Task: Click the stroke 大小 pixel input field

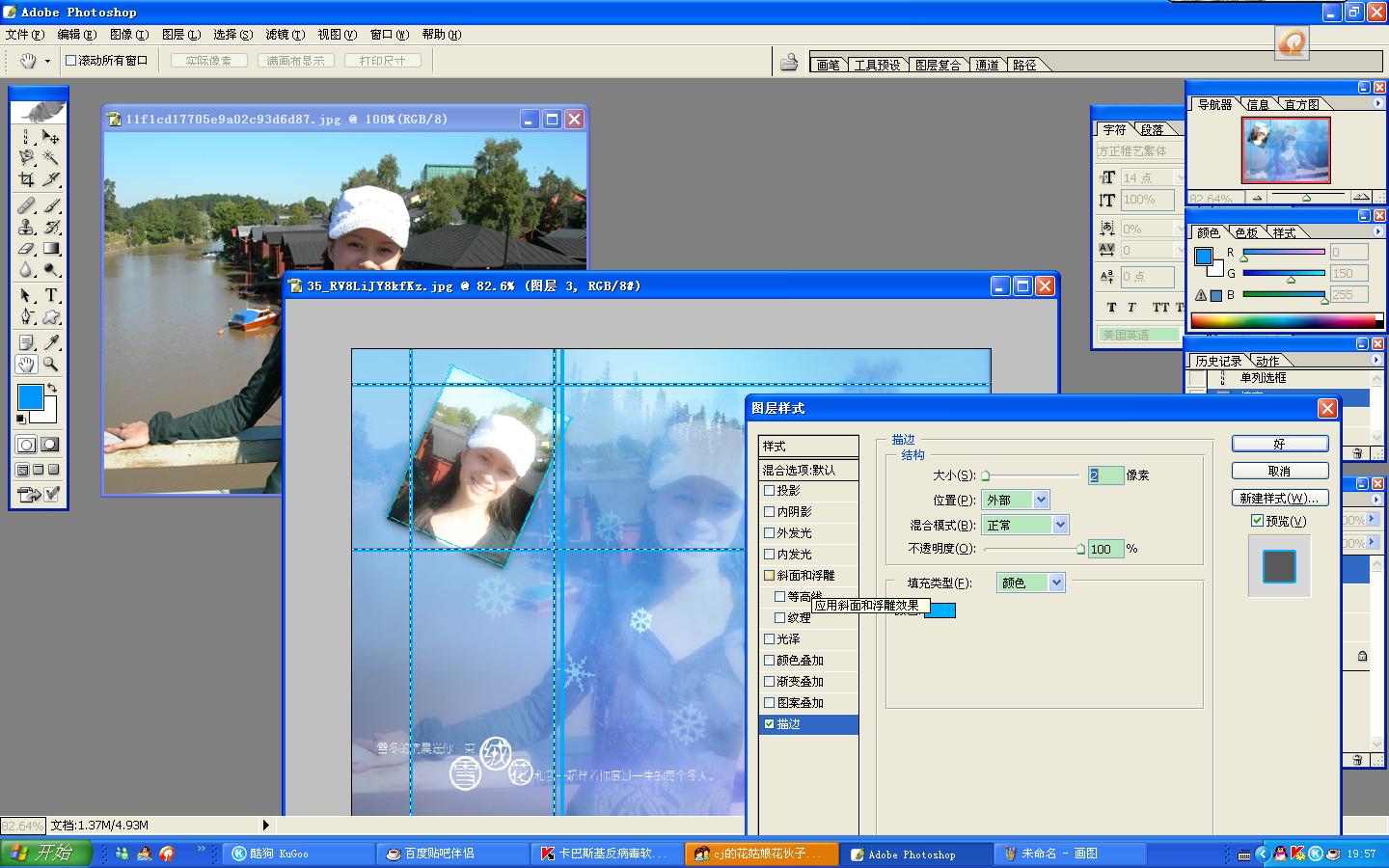Action: [1105, 475]
